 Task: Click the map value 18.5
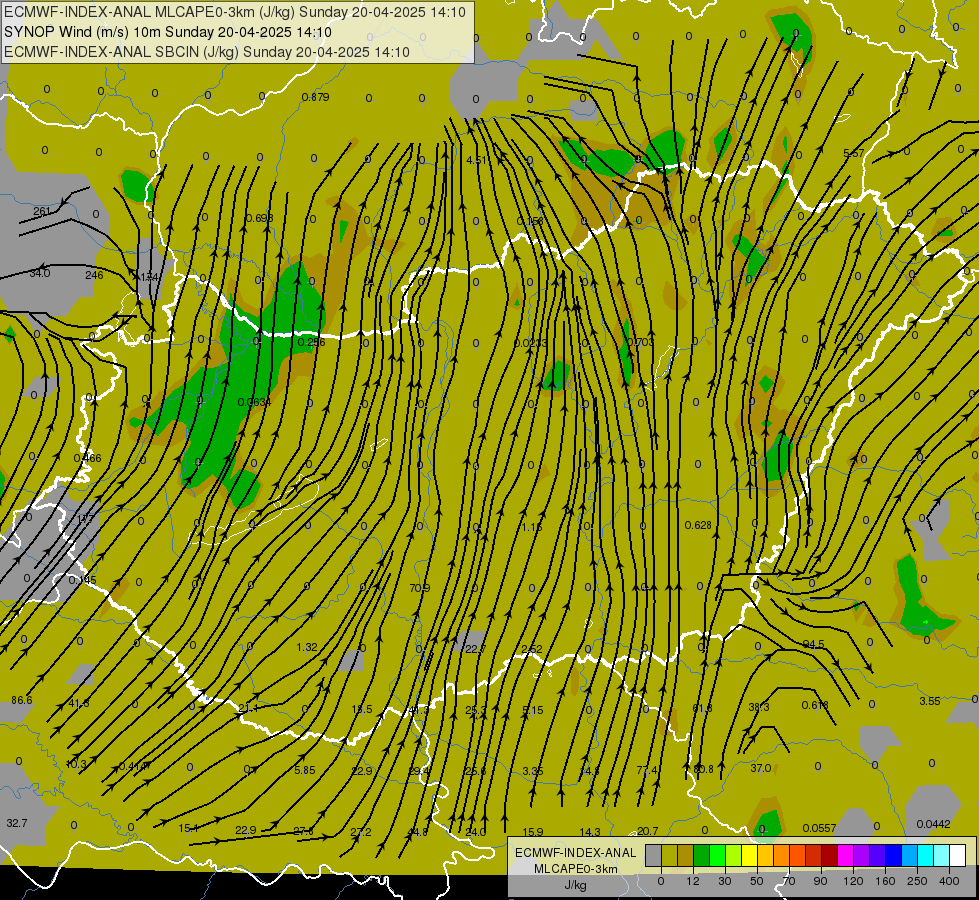362,709
